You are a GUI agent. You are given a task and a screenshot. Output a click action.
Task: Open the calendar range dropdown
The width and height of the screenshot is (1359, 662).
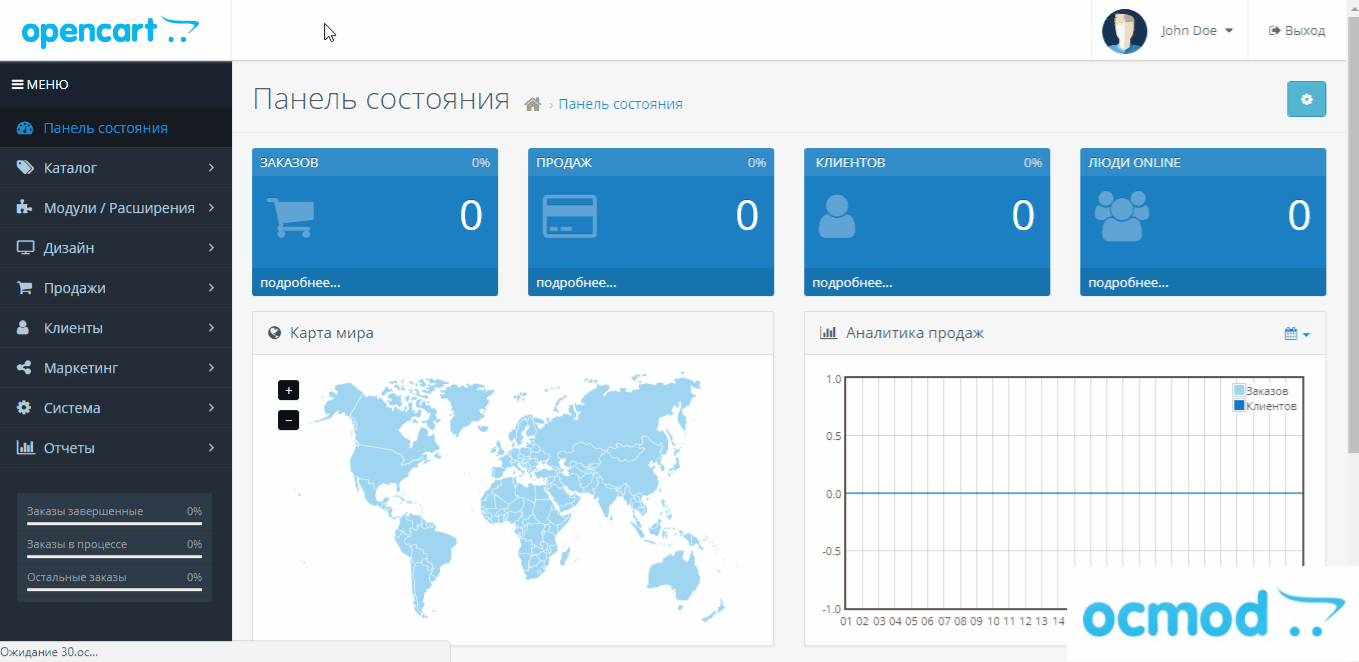pos(1296,333)
